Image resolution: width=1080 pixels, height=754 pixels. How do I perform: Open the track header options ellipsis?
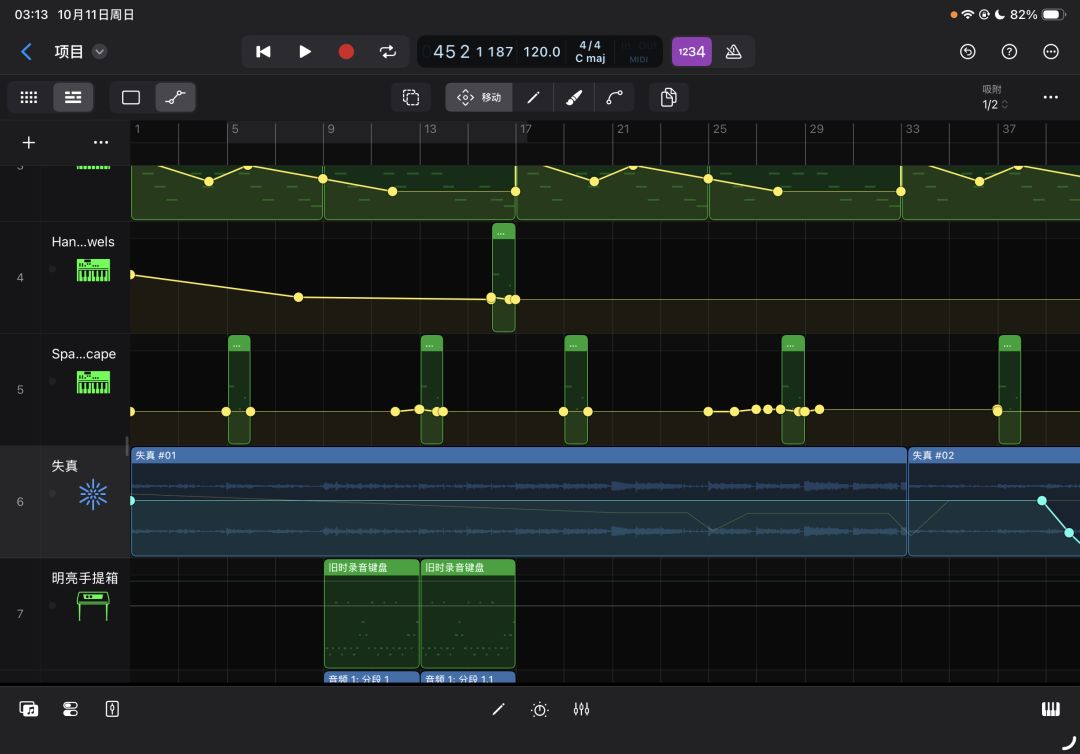[101, 143]
